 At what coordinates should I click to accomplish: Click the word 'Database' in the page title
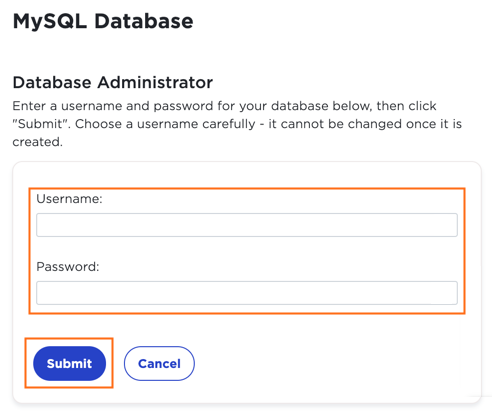coord(144,22)
